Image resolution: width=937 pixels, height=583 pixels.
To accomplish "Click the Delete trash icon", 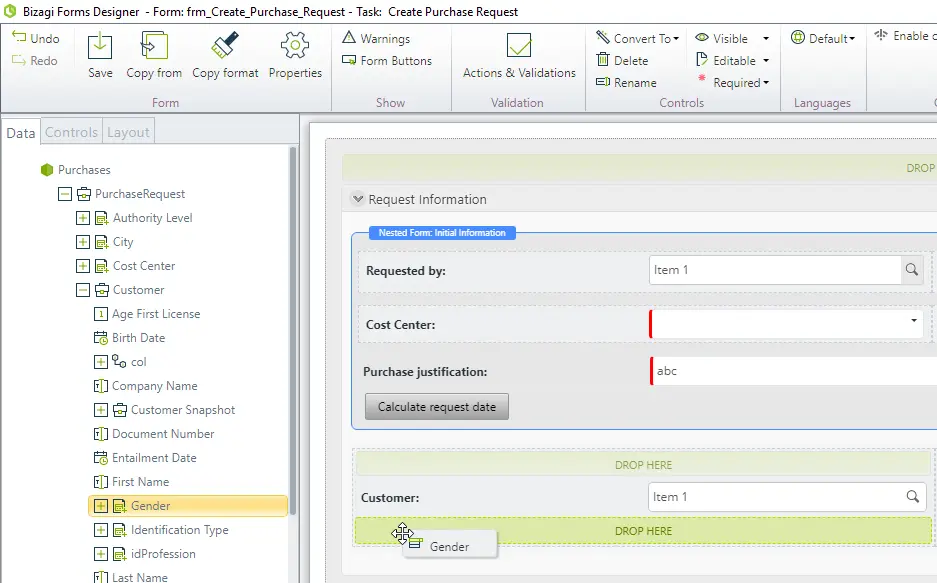I will [x=603, y=60].
